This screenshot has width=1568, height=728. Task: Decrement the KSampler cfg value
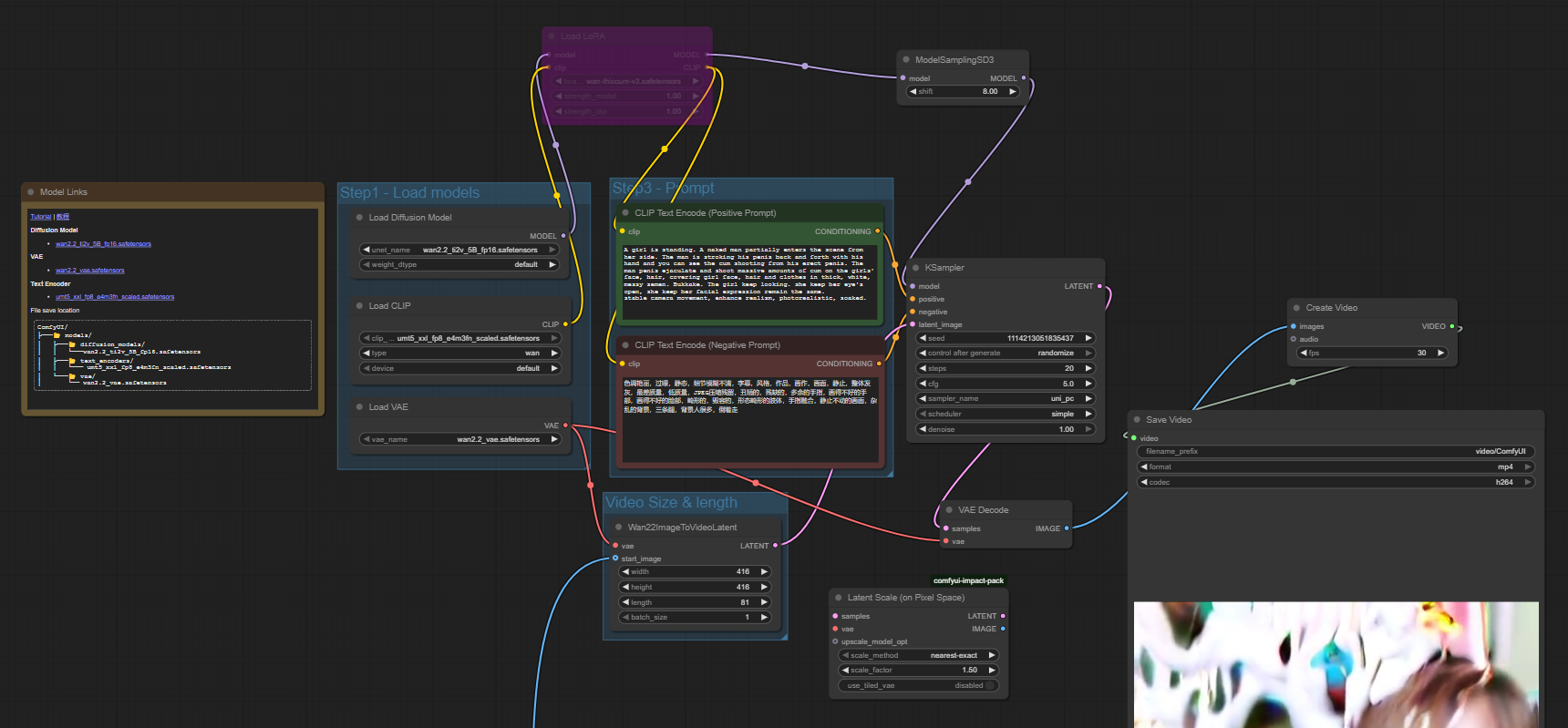click(x=923, y=384)
